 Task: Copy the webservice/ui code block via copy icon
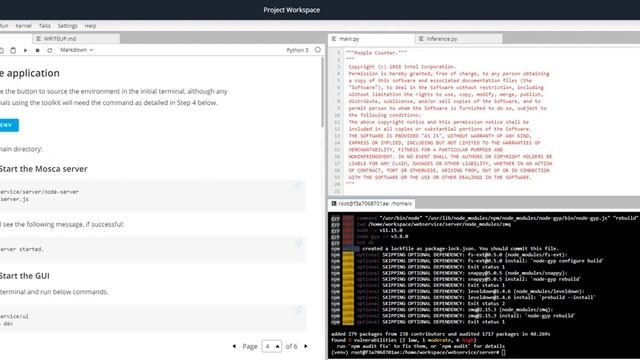point(298,310)
